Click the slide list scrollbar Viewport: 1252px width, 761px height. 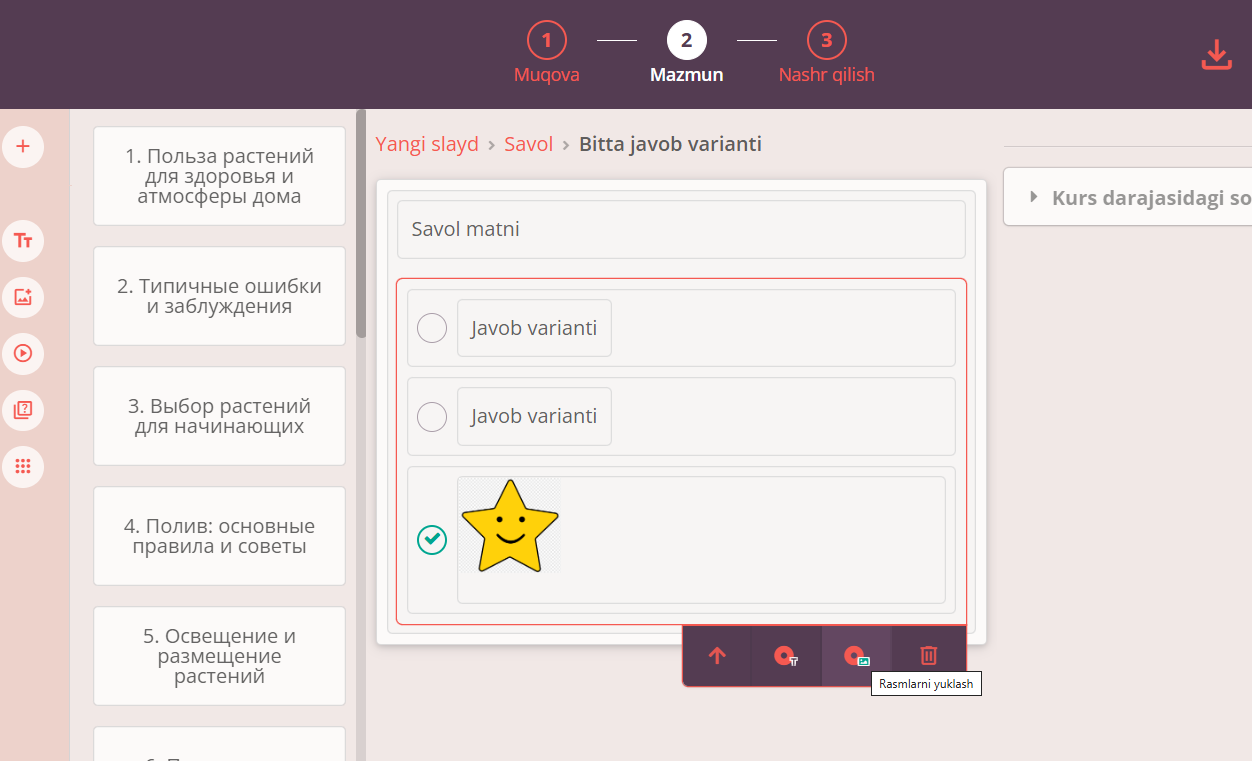pos(361,224)
